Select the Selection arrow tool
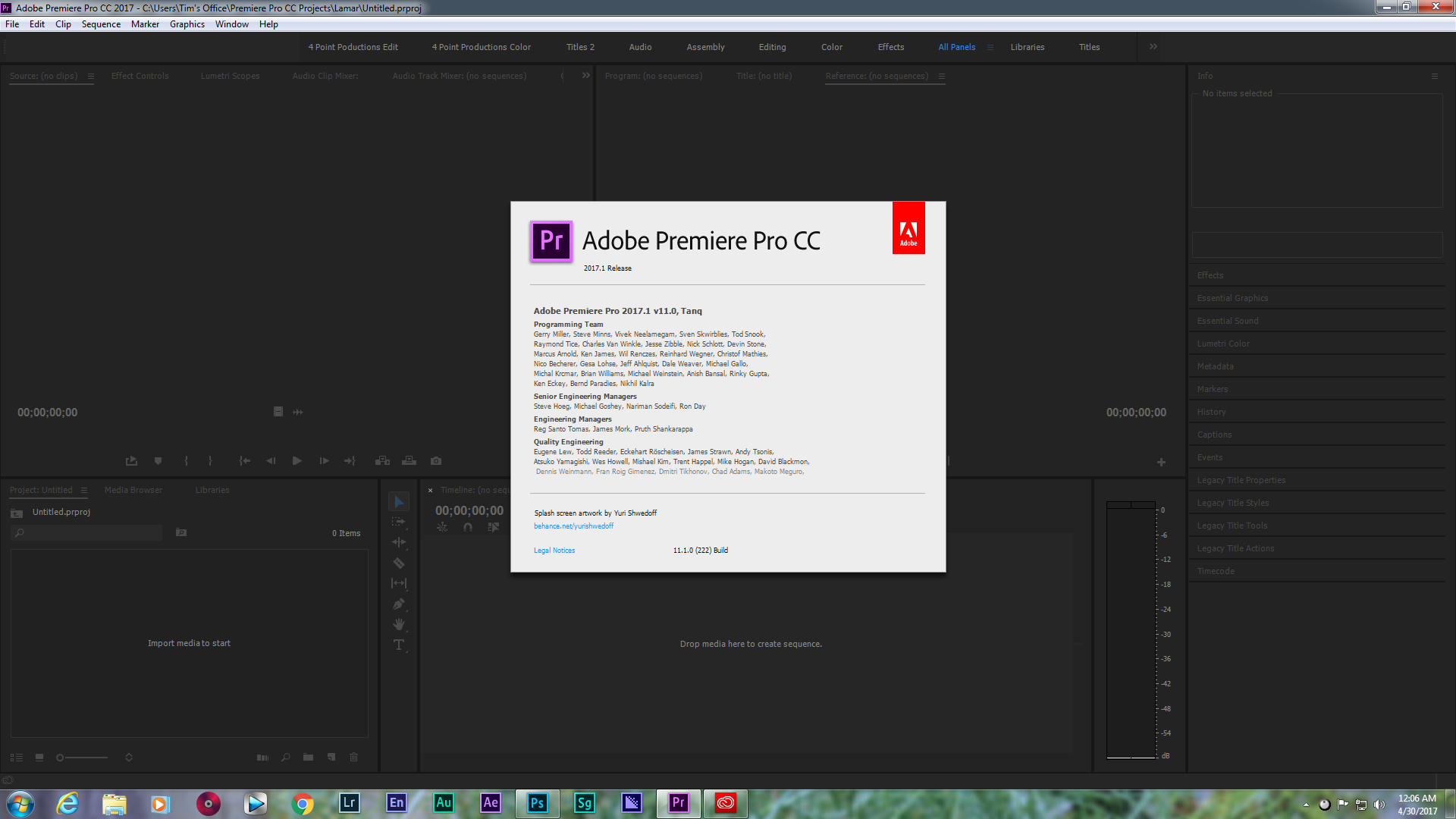The width and height of the screenshot is (1456, 819). [x=399, y=502]
